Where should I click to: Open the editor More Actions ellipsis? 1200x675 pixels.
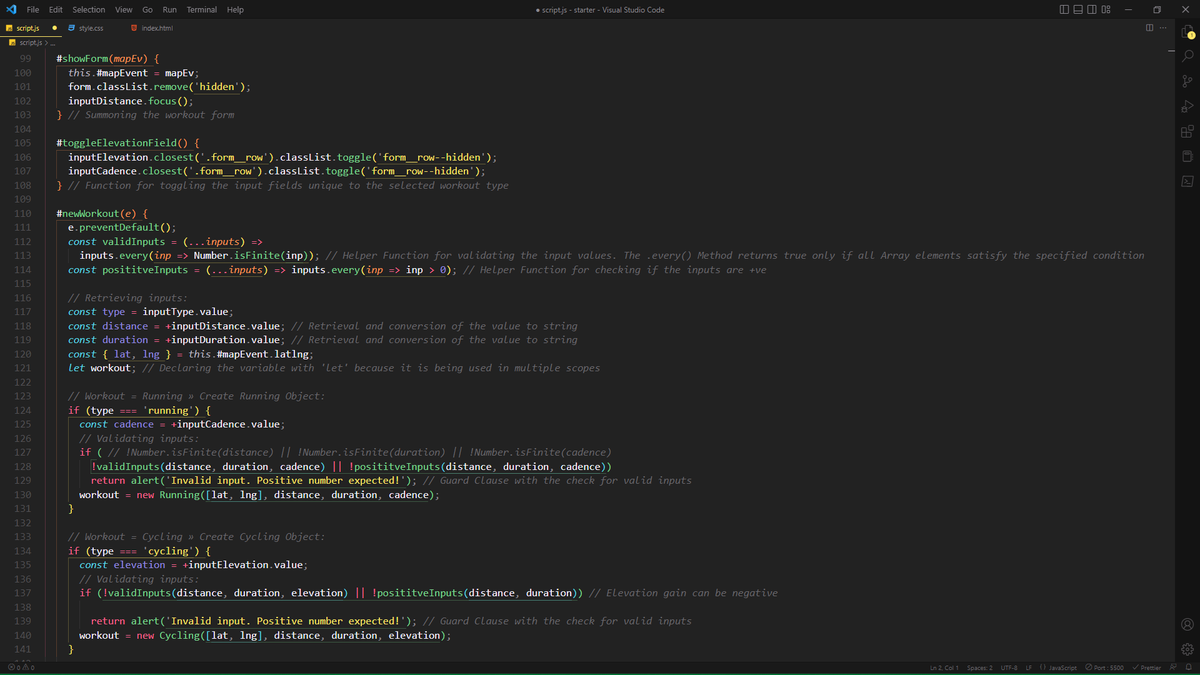coord(1163,28)
